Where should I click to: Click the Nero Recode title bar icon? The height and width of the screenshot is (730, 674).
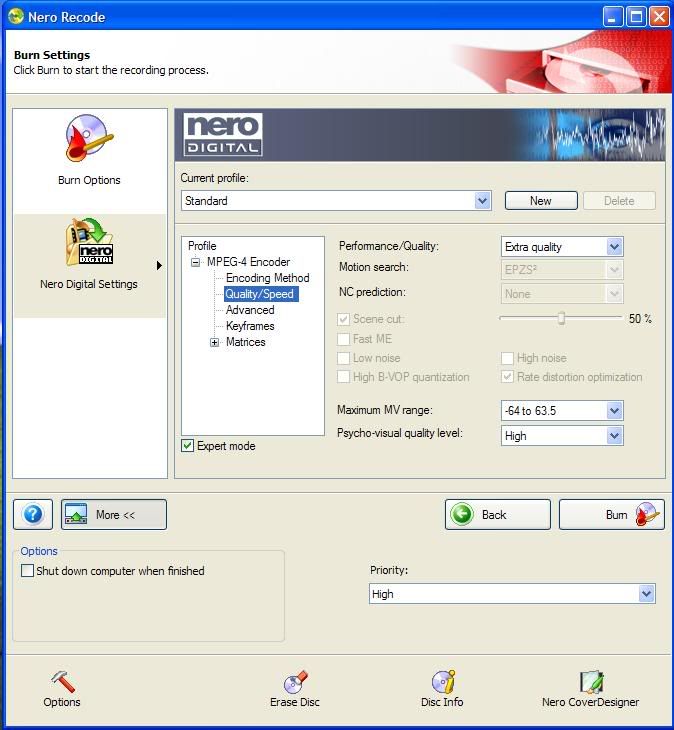pos(16,17)
